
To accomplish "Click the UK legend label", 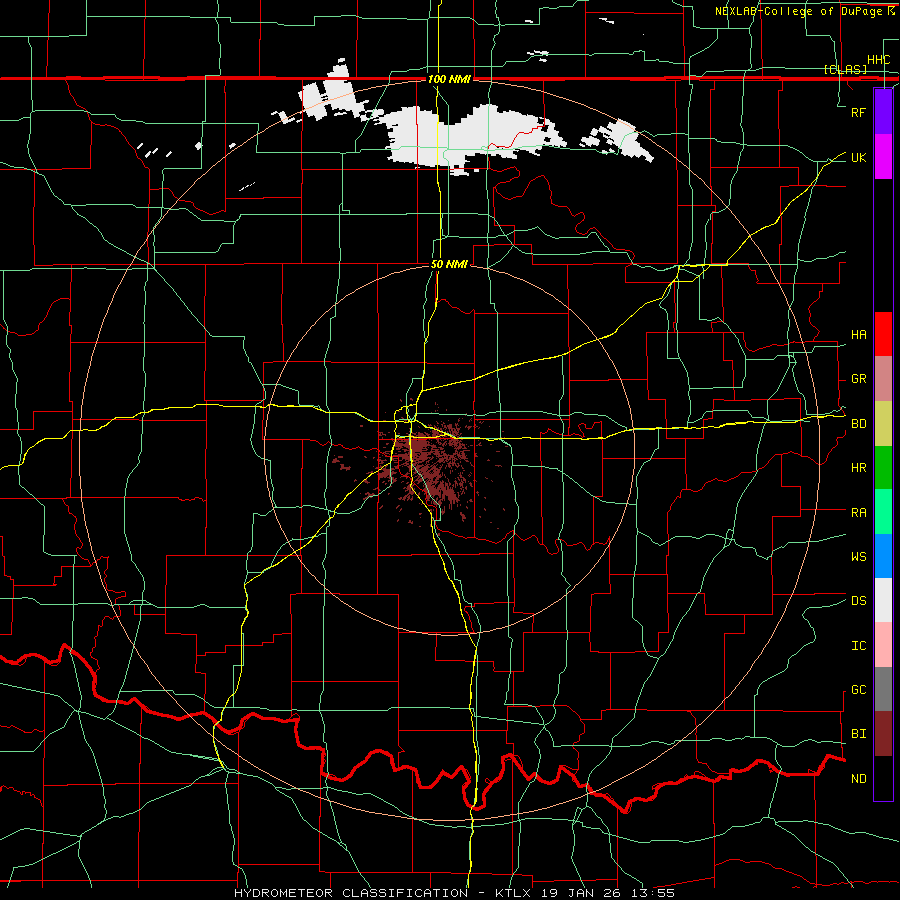I will 858,157.
